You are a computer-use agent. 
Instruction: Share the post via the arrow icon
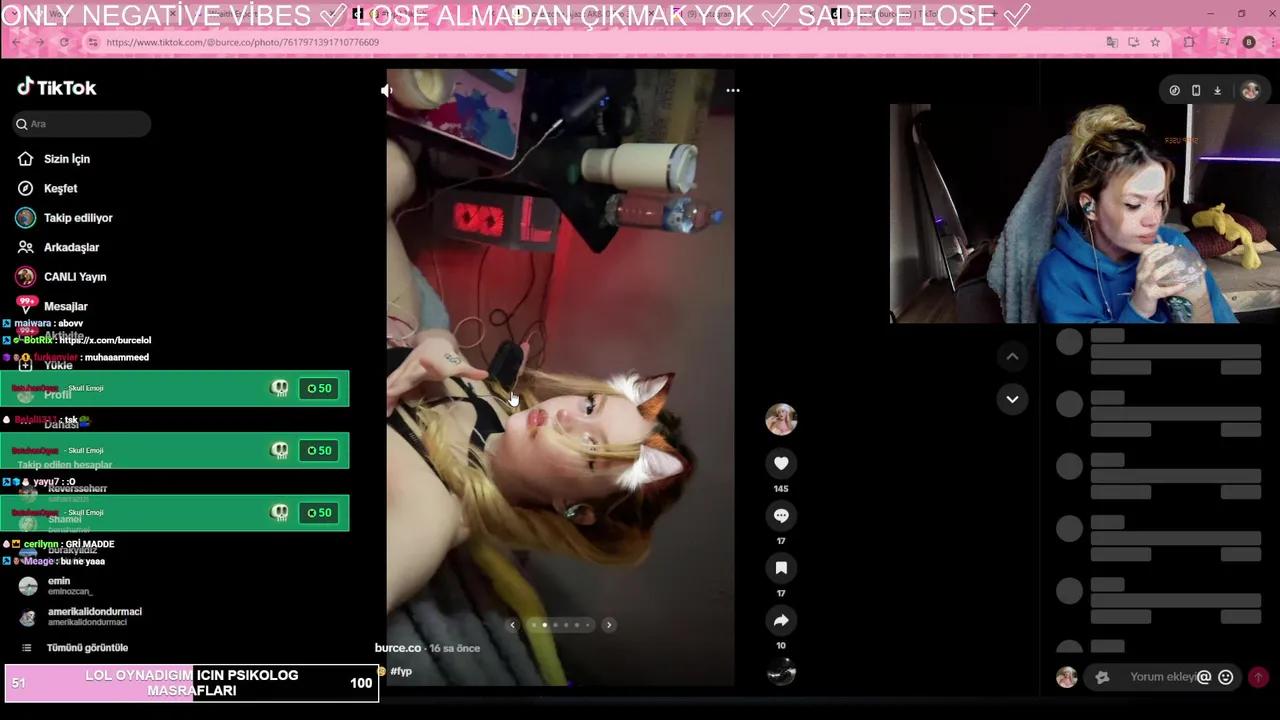[x=781, y=620]
